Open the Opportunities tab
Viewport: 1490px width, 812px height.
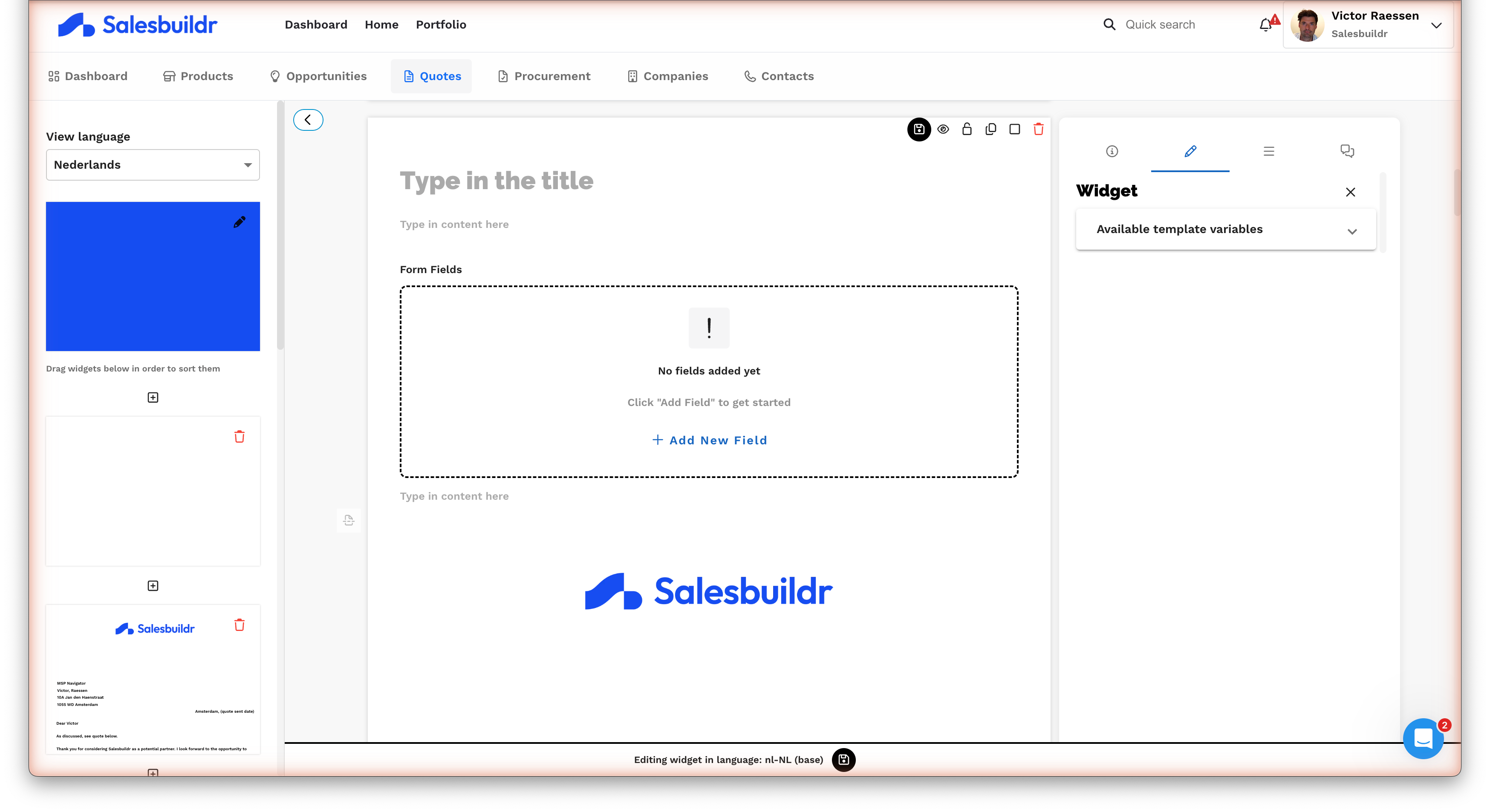point(318,76)
